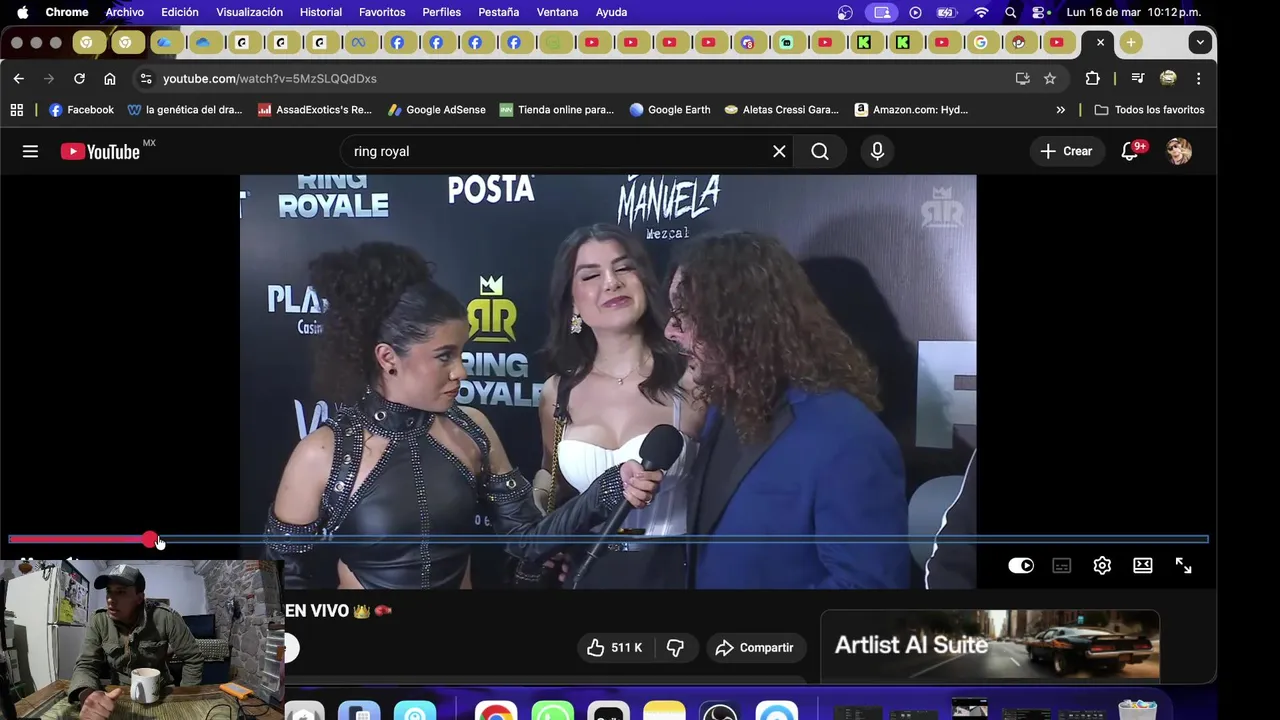Open Chrome media controls
The image size is (1280, 720).
tap(1137, 78)
